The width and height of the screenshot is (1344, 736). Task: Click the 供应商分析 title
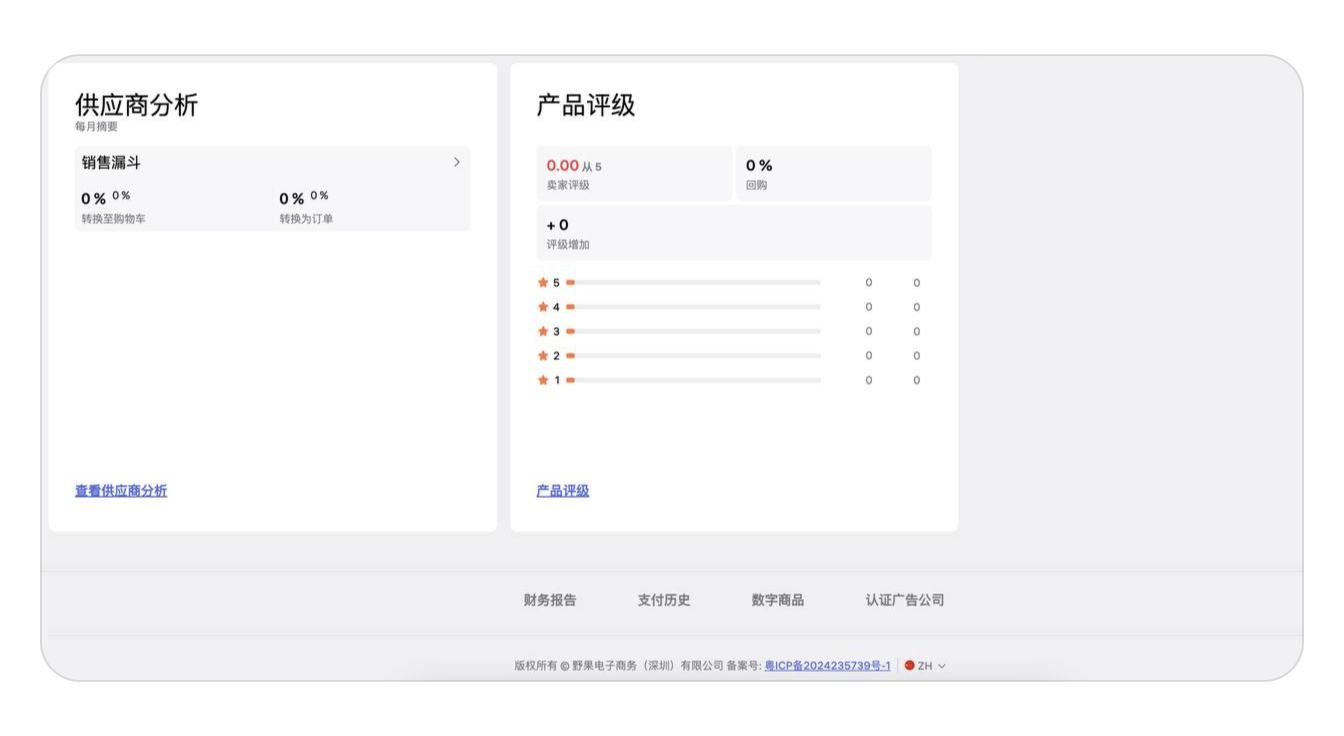[x=137, y=105]
